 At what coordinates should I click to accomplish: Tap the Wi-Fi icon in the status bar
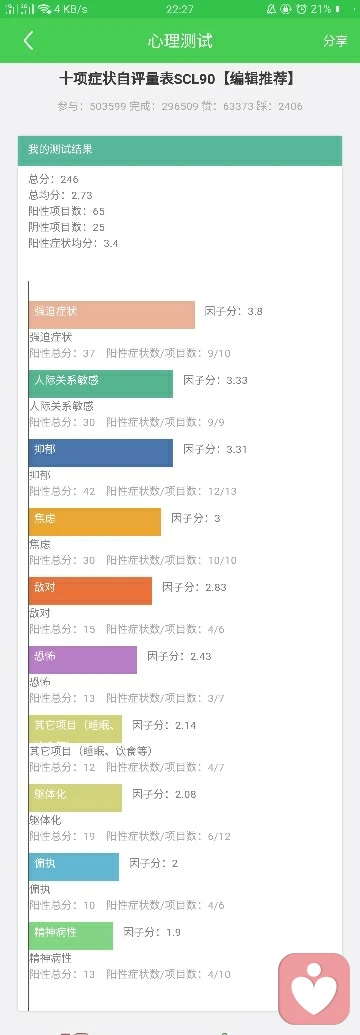[45, 9]
